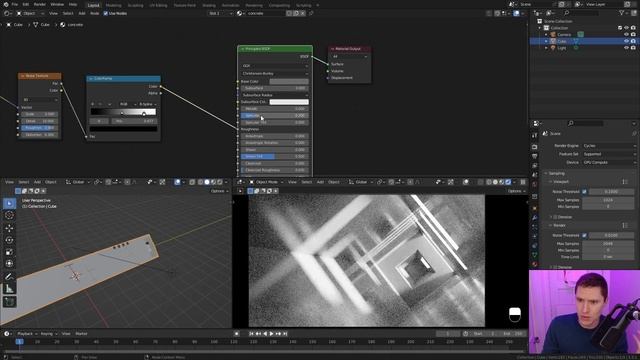Select the Move tool in left viewport
Viewport: 640px width, 360px height.
(x=9, y=228)
